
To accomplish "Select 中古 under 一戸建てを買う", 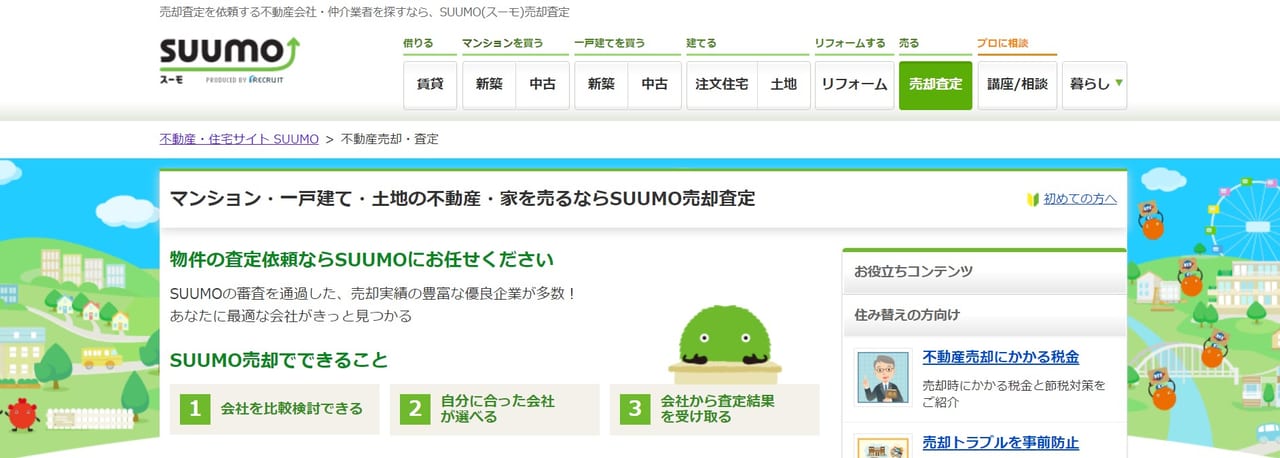I will (654, 85).
